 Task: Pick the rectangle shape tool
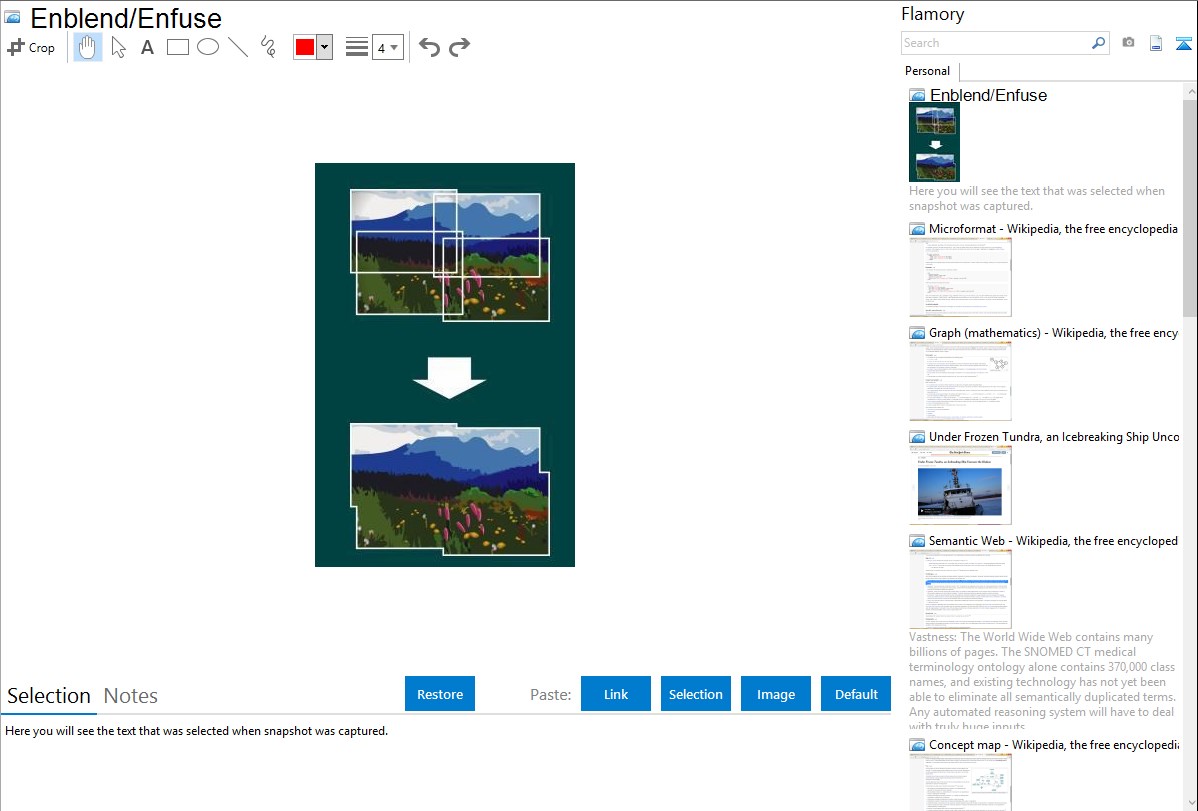(177, 47)
